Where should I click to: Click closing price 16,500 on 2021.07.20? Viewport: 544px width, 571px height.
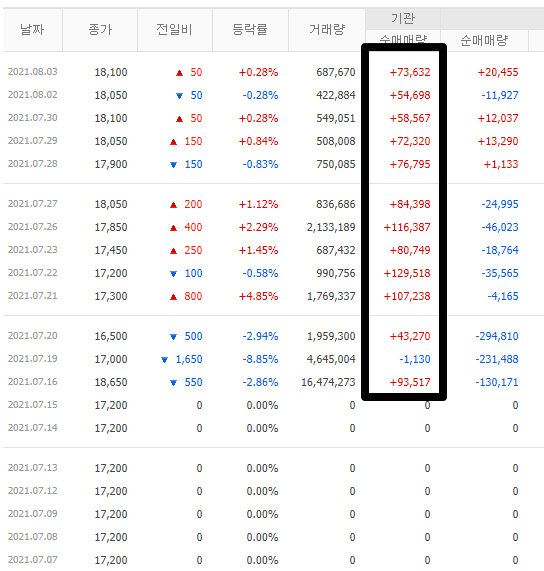[x=111, y=336]
